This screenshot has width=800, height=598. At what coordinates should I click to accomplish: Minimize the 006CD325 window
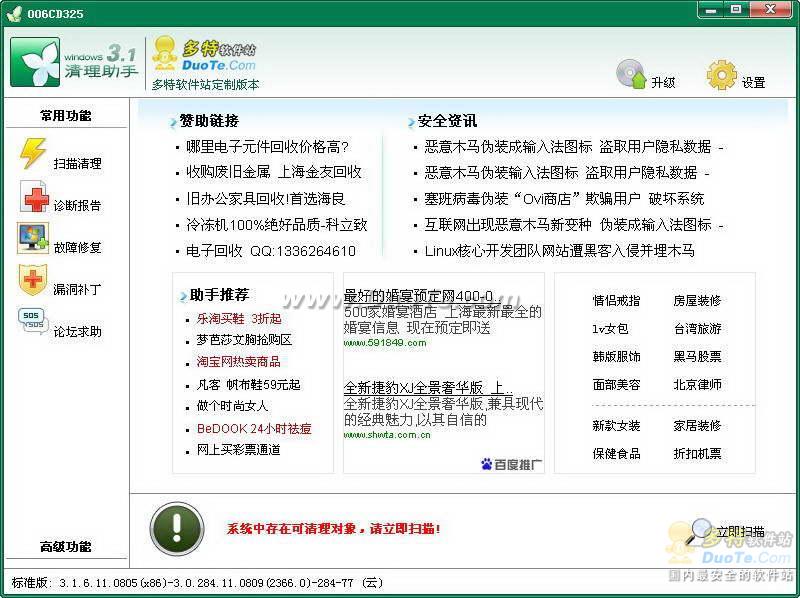(711, 9)
